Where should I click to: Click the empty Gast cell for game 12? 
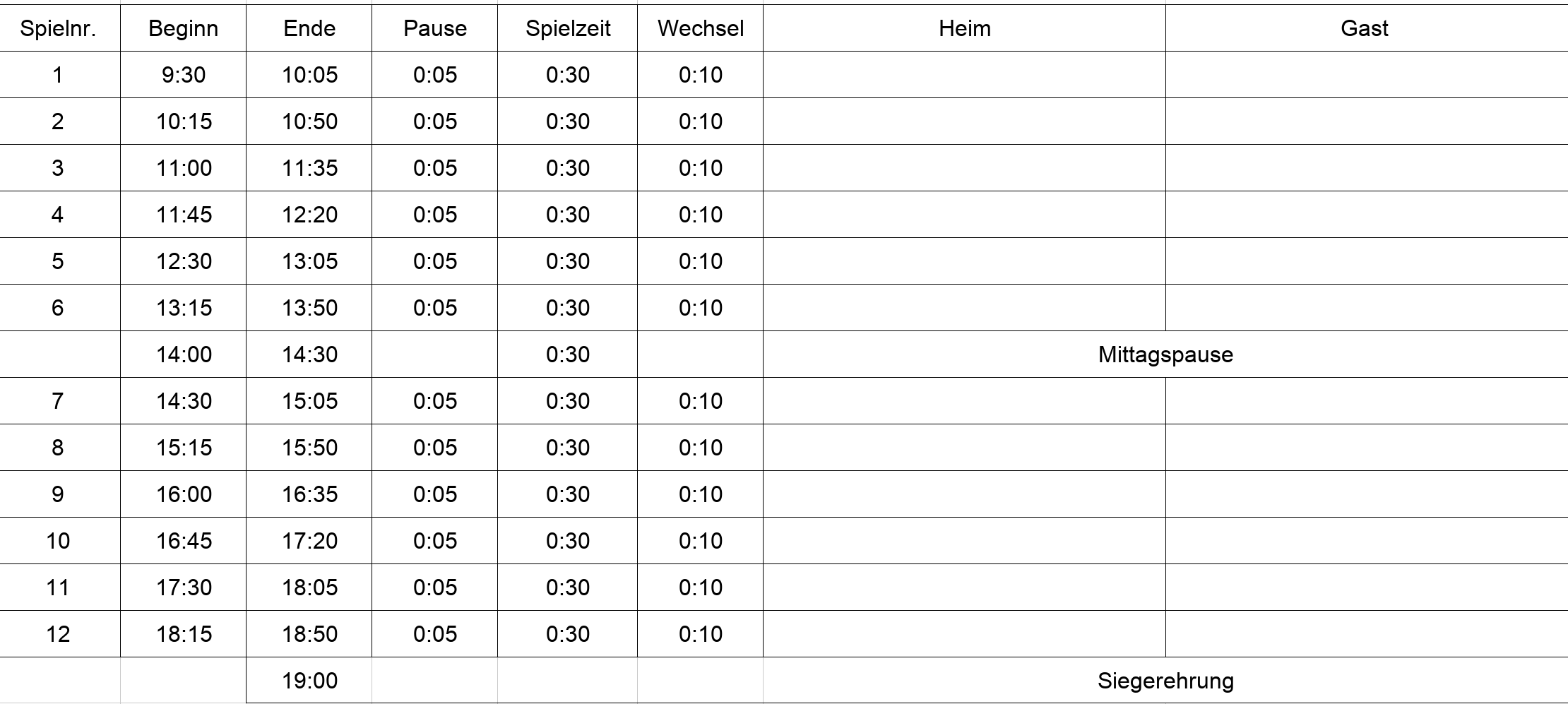pyautogui.click(x=1366, y=634)
